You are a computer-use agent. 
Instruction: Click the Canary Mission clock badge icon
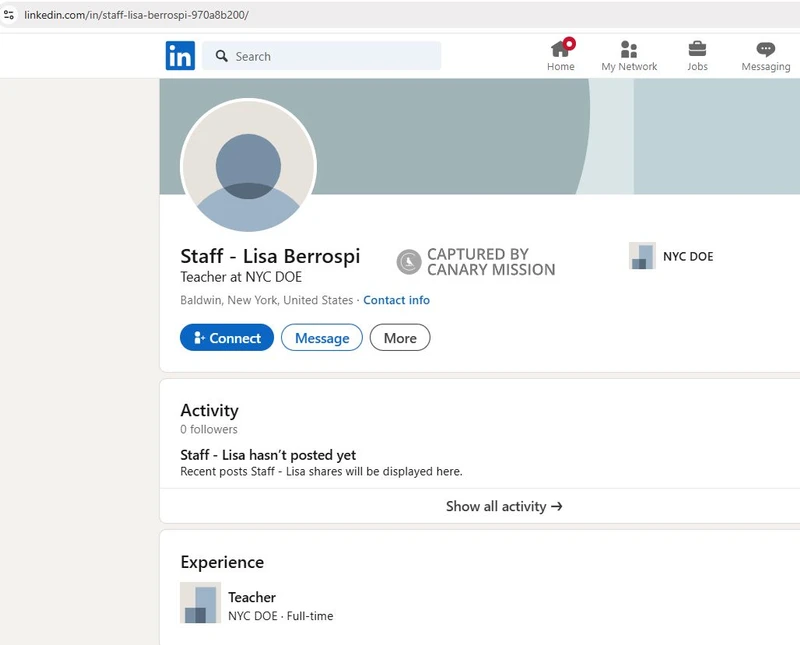click(408, 261)
